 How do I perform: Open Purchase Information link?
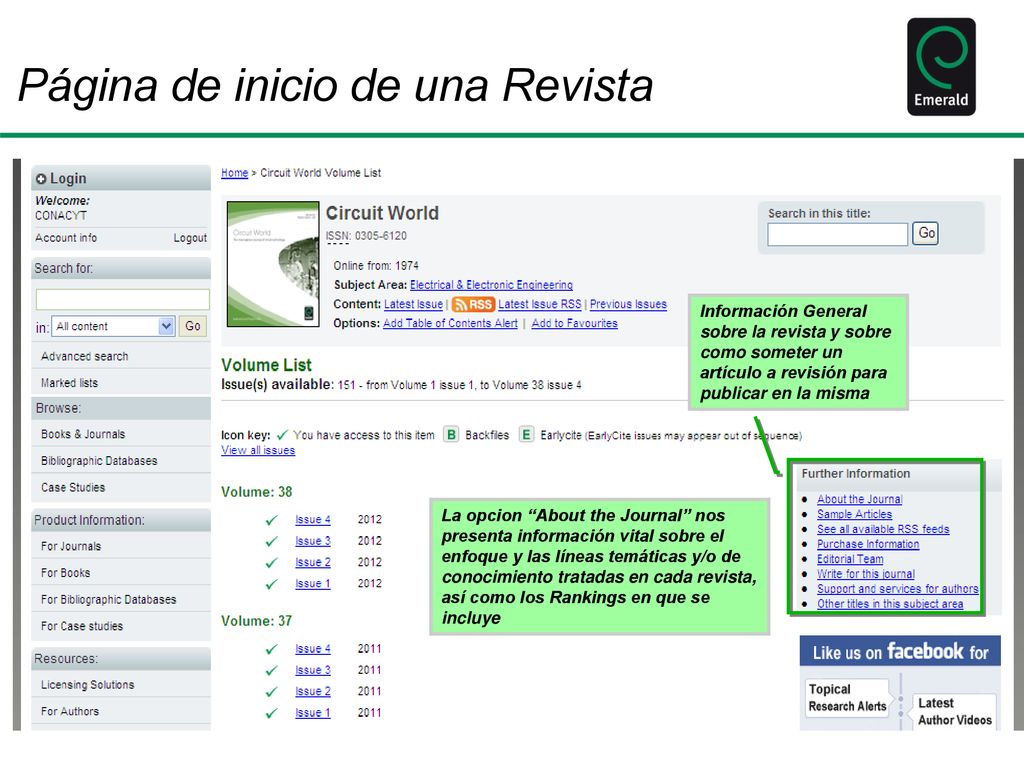click(x=868, y=544)
